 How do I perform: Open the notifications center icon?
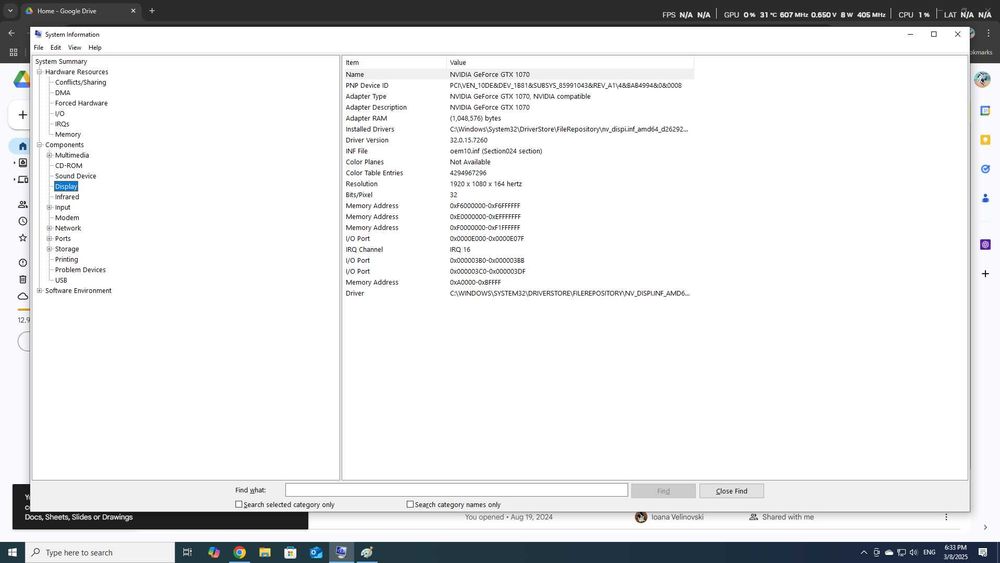coord(983,552)
